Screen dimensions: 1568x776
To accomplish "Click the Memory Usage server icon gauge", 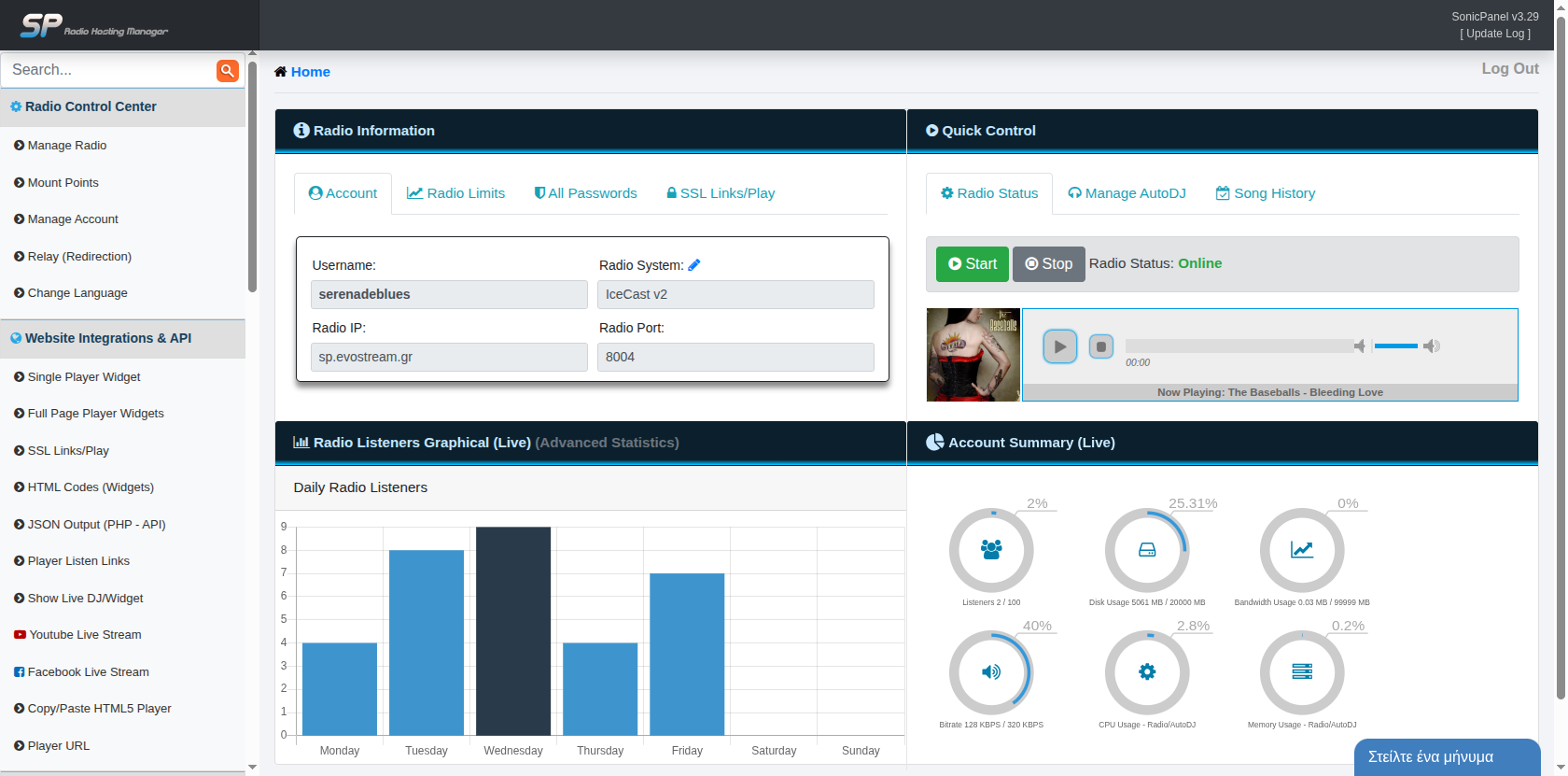I will (x=1302, y=672).
